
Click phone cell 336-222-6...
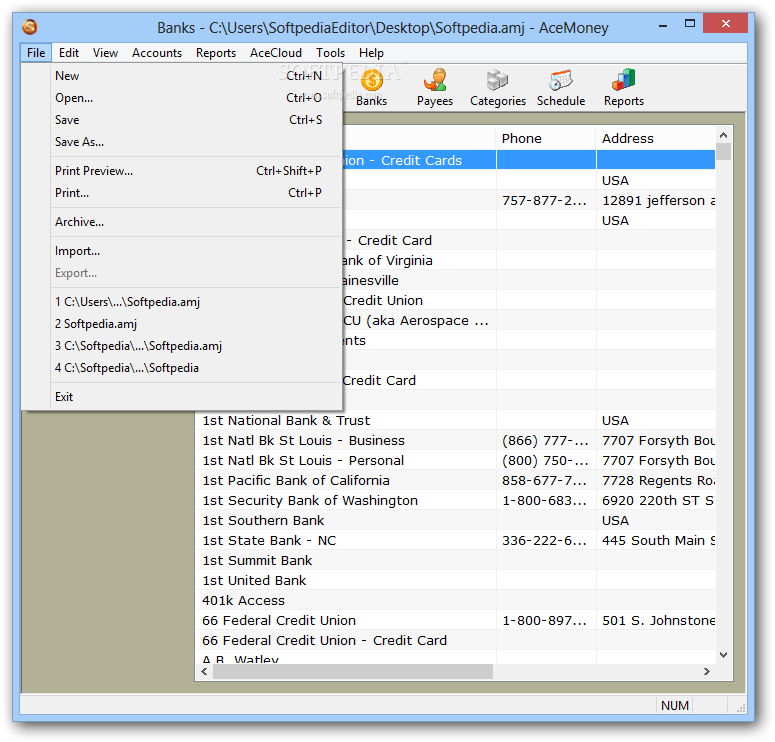[544, 541]
